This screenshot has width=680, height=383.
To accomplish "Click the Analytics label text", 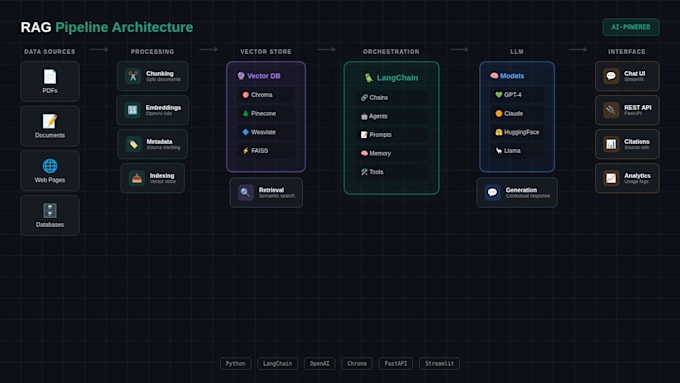I will [638, 176].
